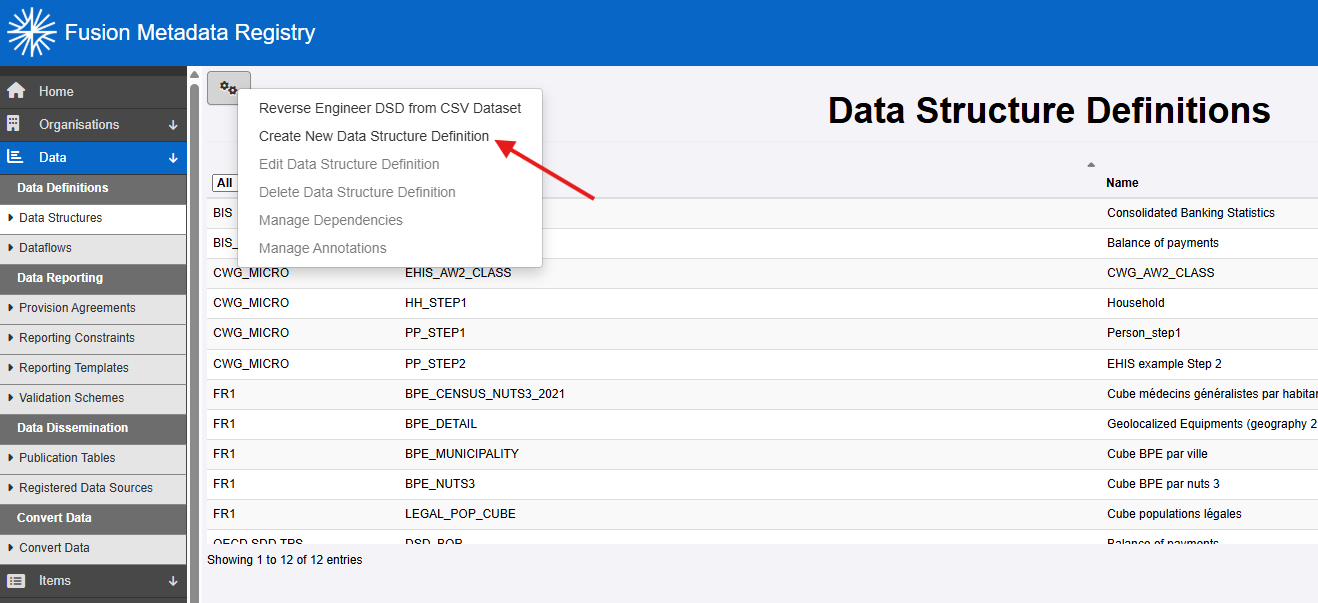Viewport: 1318px width, 603px height.
Task: Click the Fusion Metadata Registry title
Action: [x=190, y=33]
